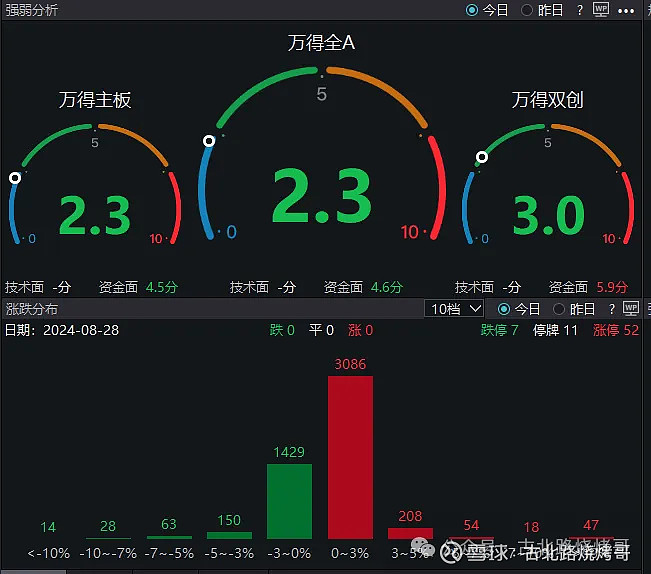Viewport: 651px width, 574px height.
Task: Click WP export icon in 涨跌分布 header
Action: point(631,309)
